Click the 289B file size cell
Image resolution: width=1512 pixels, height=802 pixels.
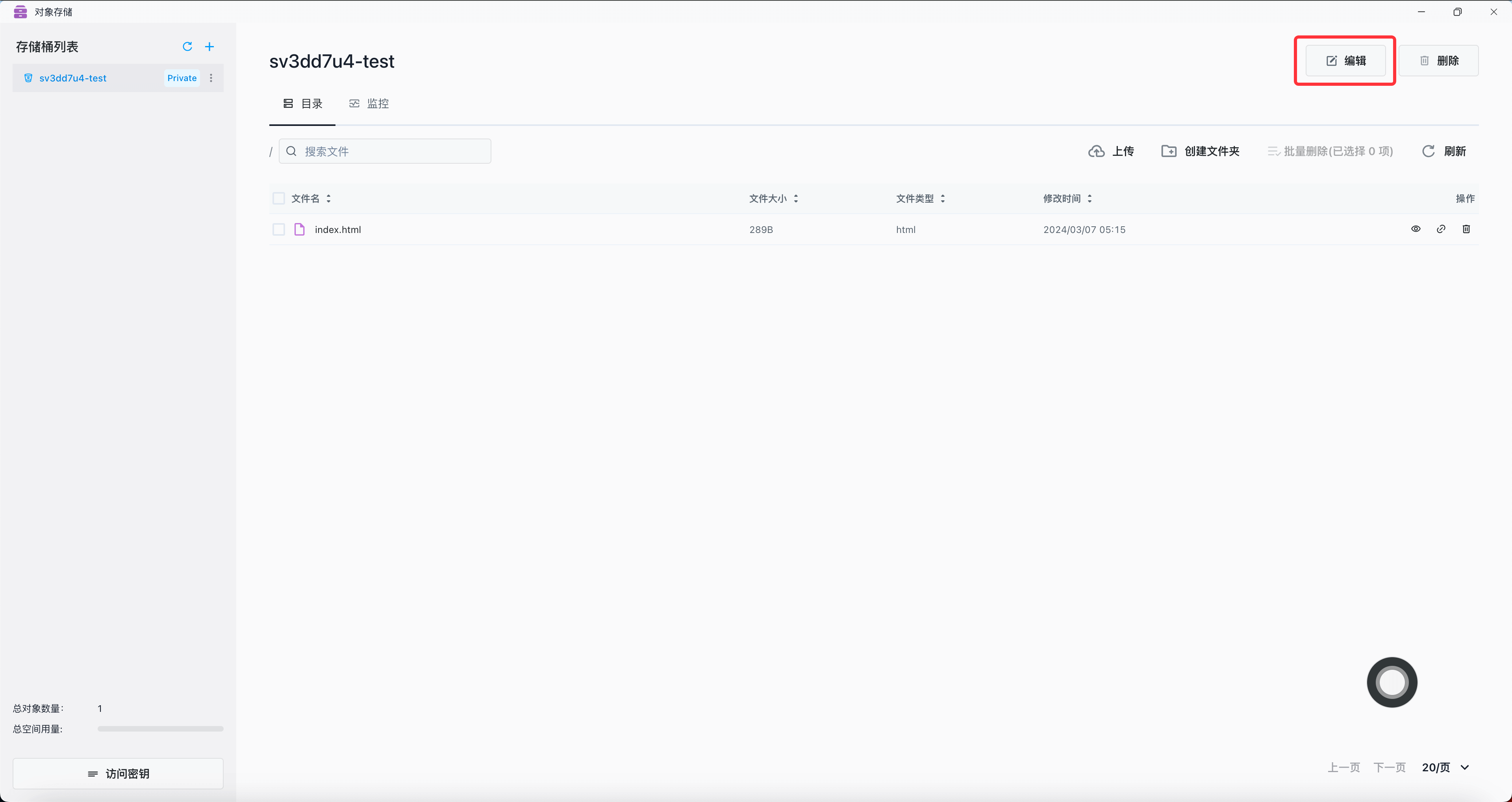click(x=761, y=229)
